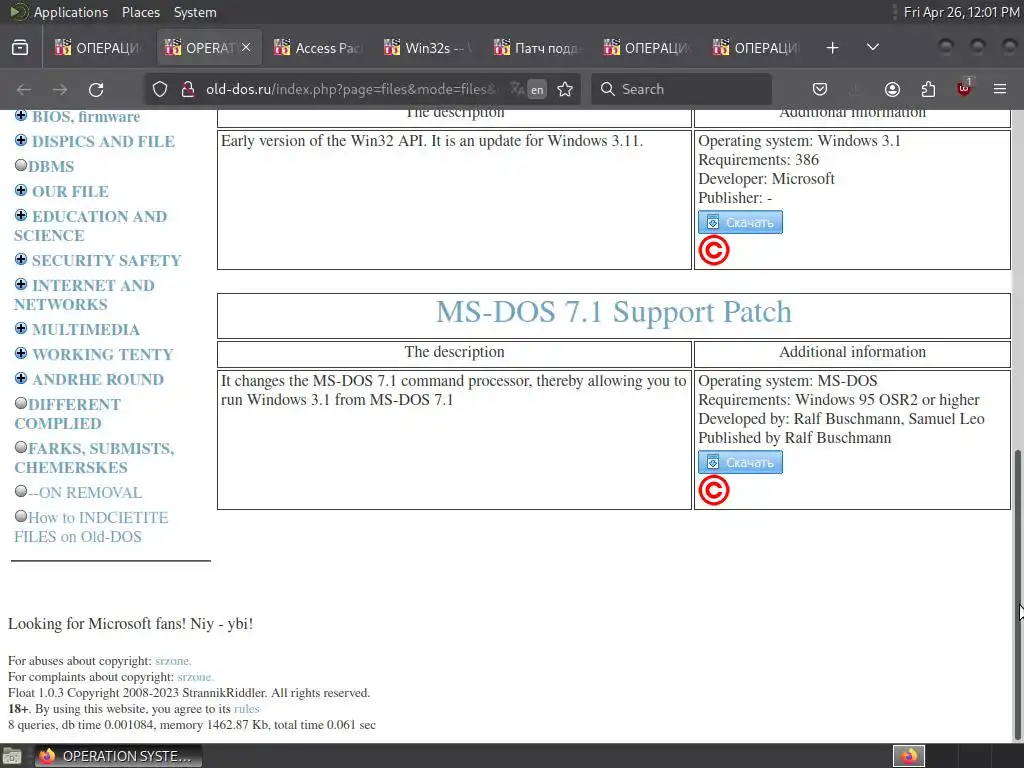
Task: Expand the OUR FILE category
Action: pyautogui.click(x=21, y=190)
